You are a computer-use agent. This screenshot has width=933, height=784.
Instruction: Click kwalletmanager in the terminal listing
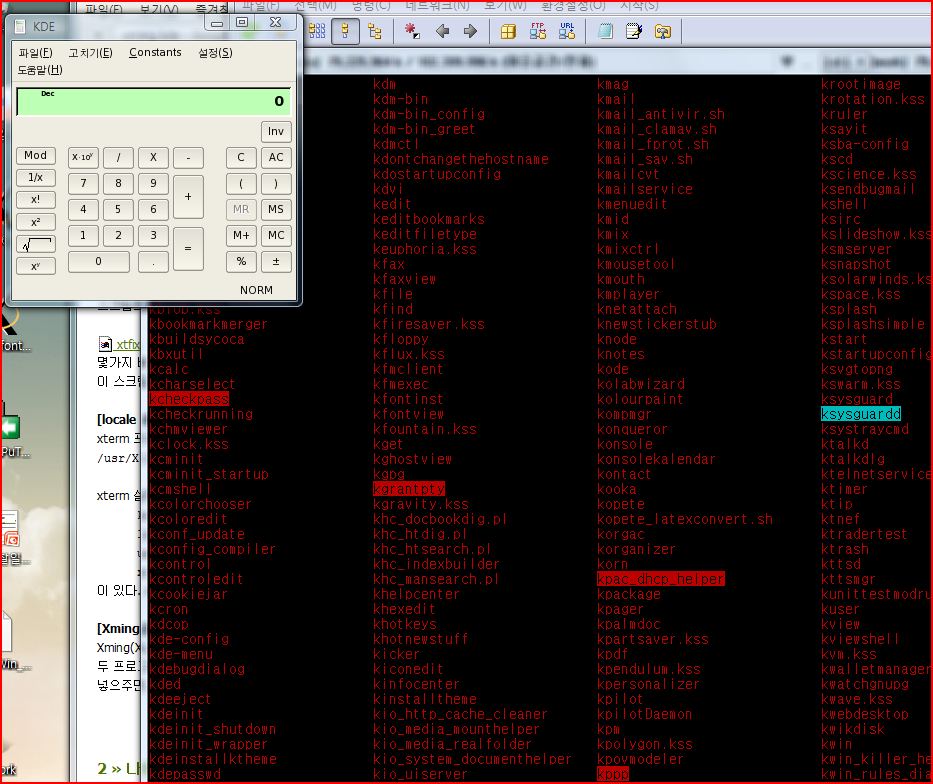pyautogui.click(x=876, y=669)
